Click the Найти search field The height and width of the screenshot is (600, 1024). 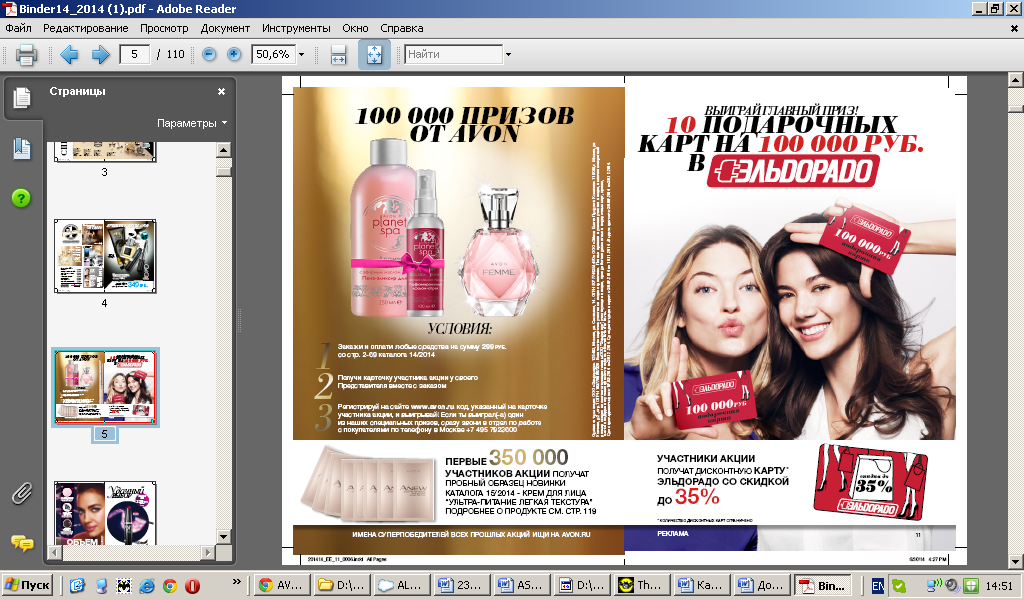click(453, 54)
